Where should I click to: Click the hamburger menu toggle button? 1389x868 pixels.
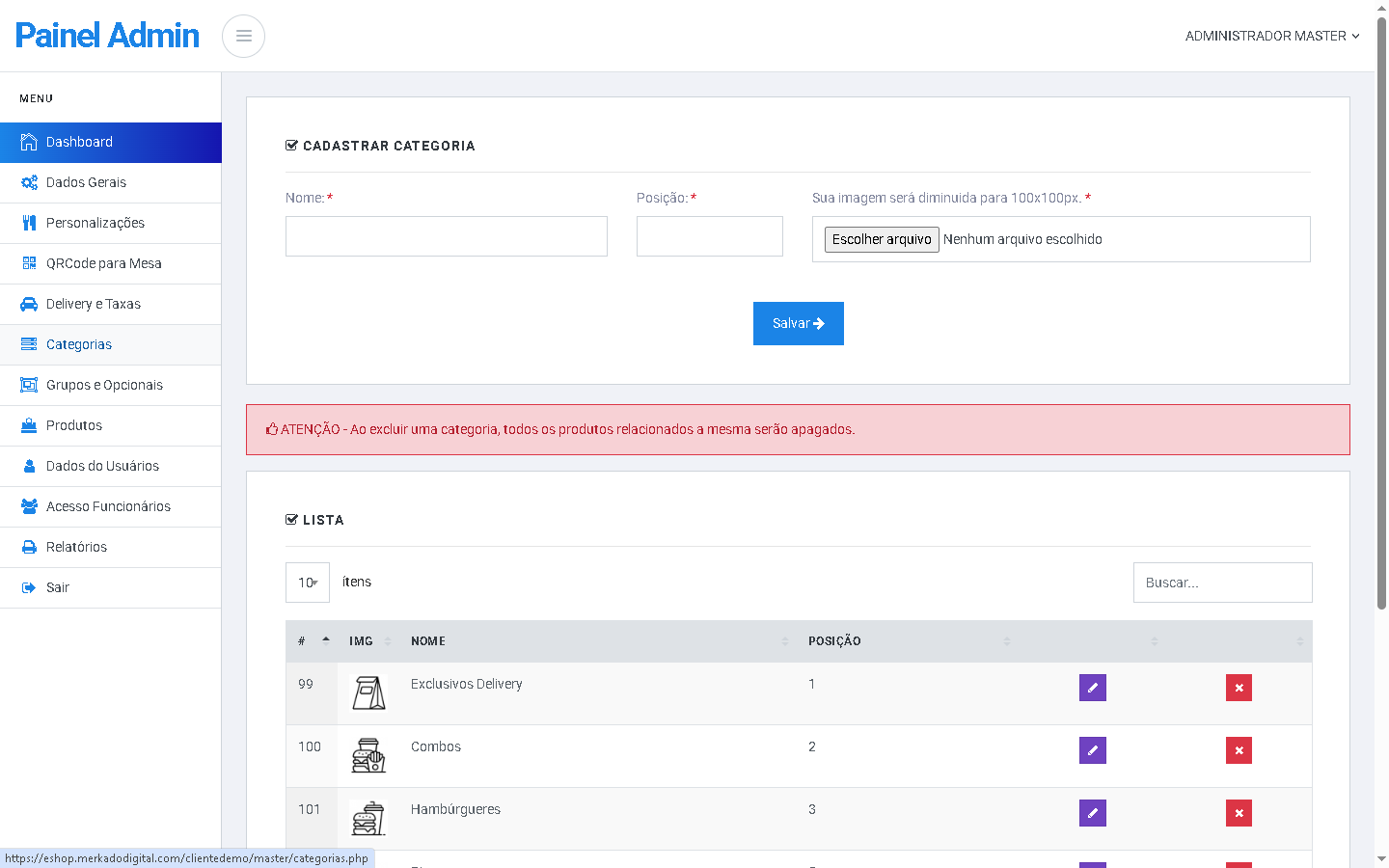coord(243,37)
